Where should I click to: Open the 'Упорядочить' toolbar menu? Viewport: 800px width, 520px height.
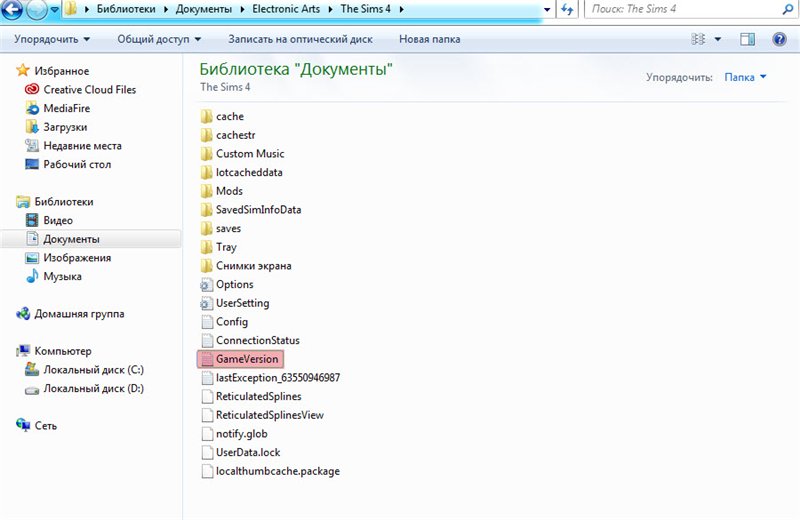(x=52, y=39)
